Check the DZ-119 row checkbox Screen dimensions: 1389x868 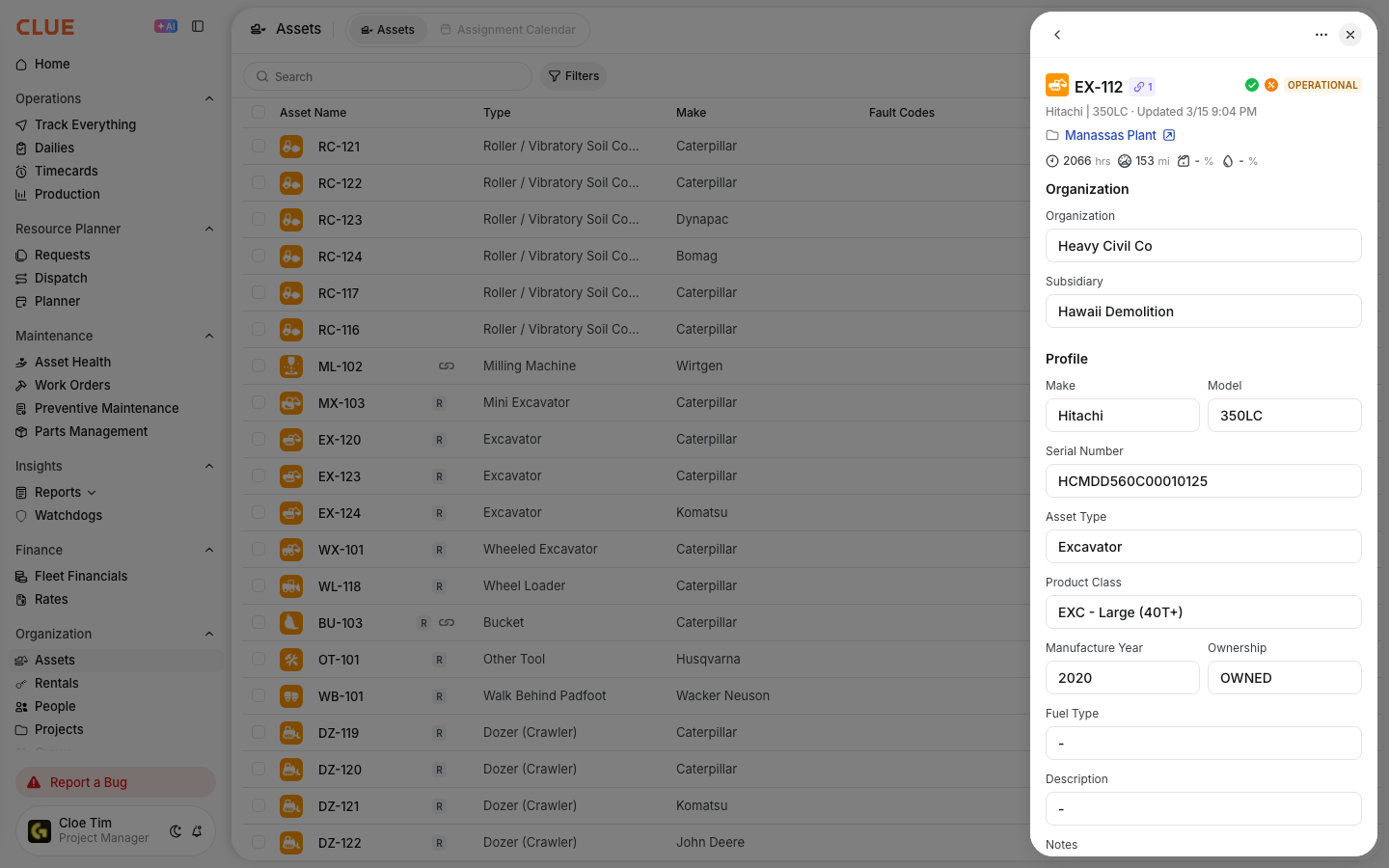(x=259, y=732)
